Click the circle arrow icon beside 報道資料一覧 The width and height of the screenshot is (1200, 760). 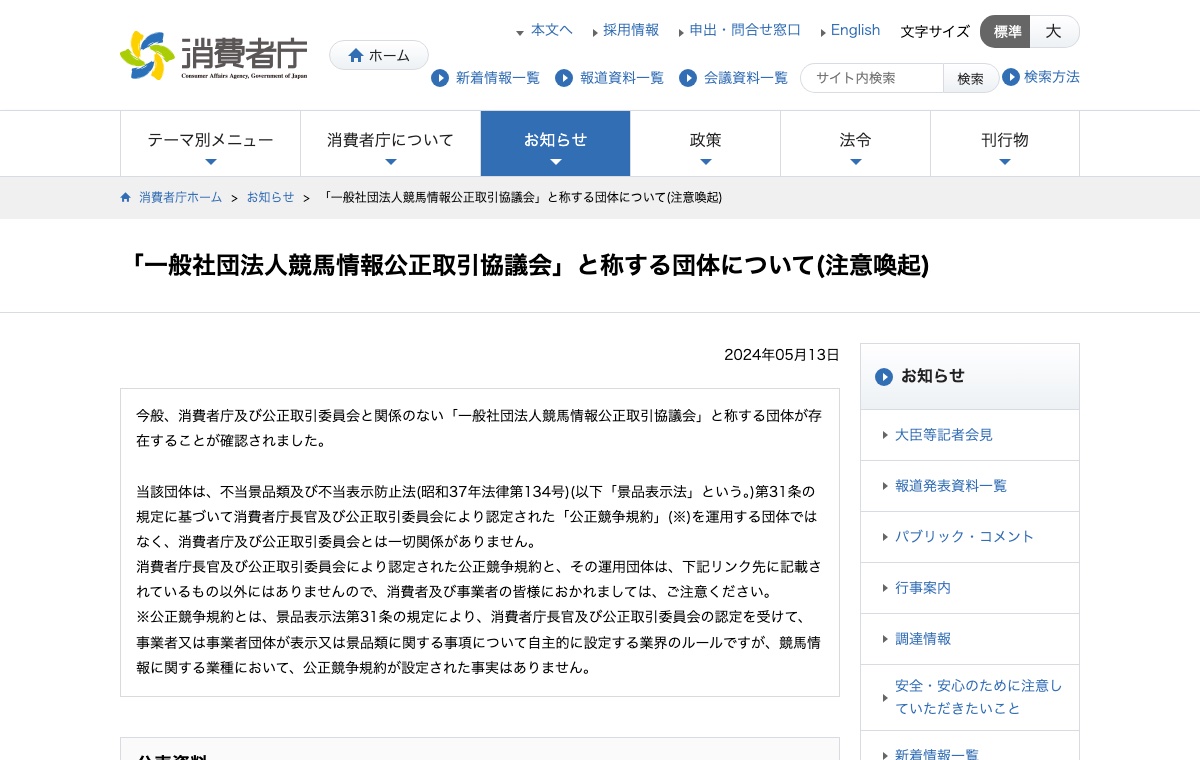tap(564, 78)
